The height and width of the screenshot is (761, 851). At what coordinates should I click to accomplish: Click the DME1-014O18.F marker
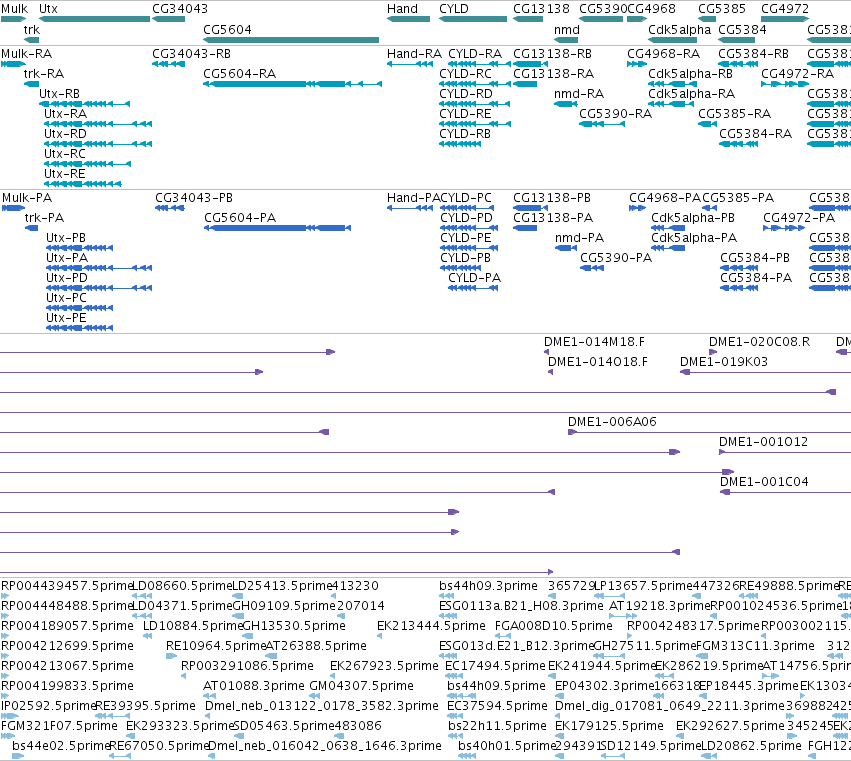point(550,372)
